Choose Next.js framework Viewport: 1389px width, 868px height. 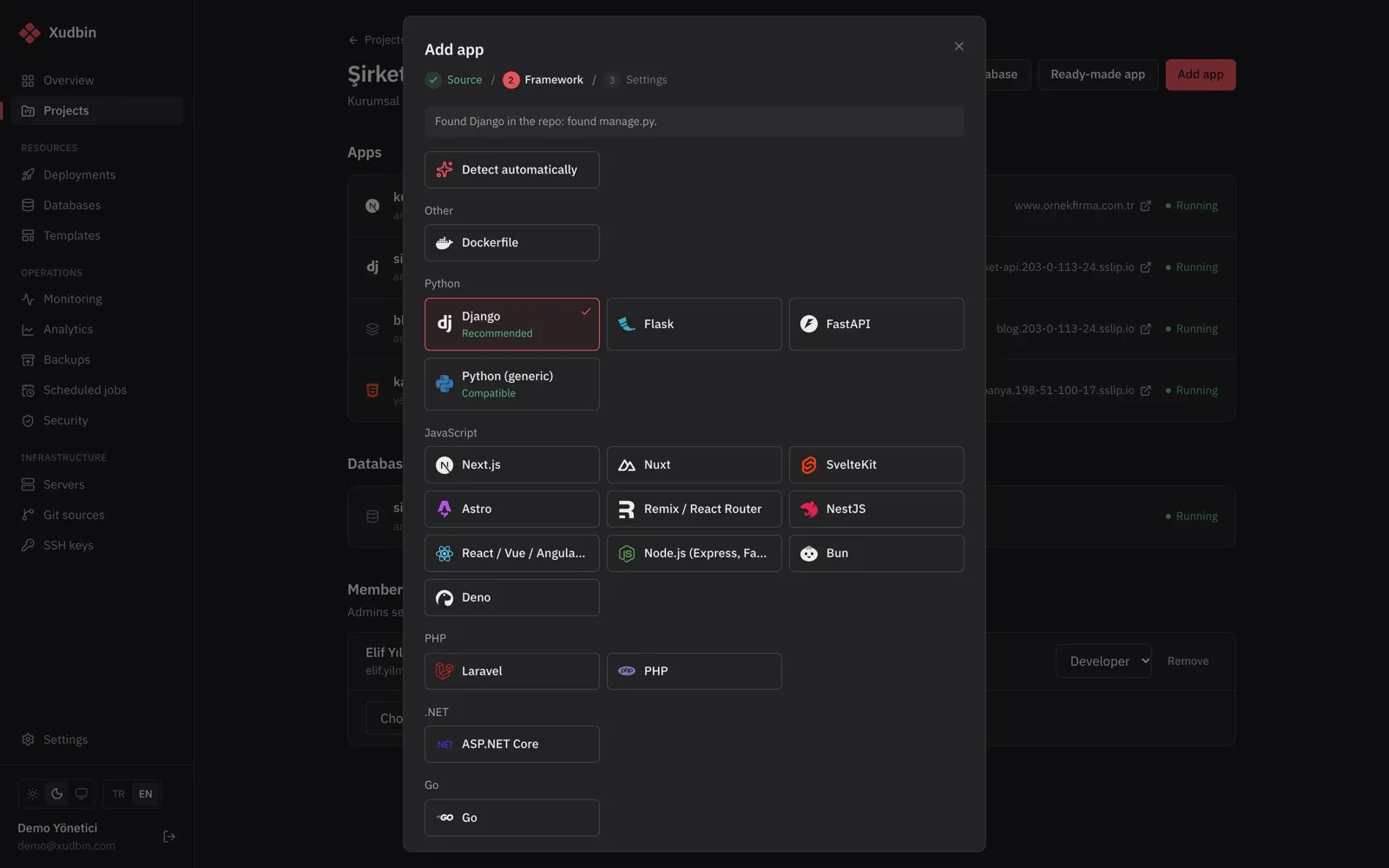coord(511,464)
